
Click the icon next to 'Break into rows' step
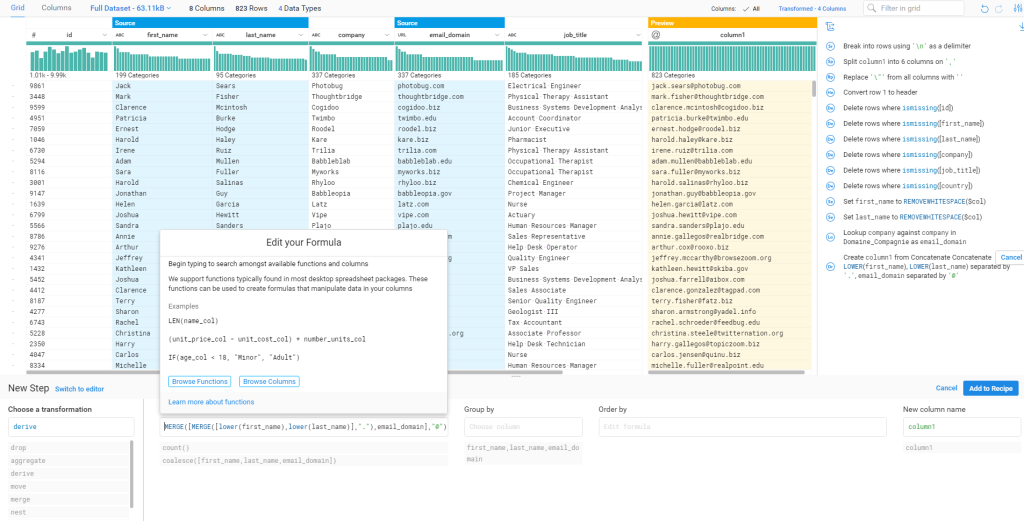pos(830,46)
